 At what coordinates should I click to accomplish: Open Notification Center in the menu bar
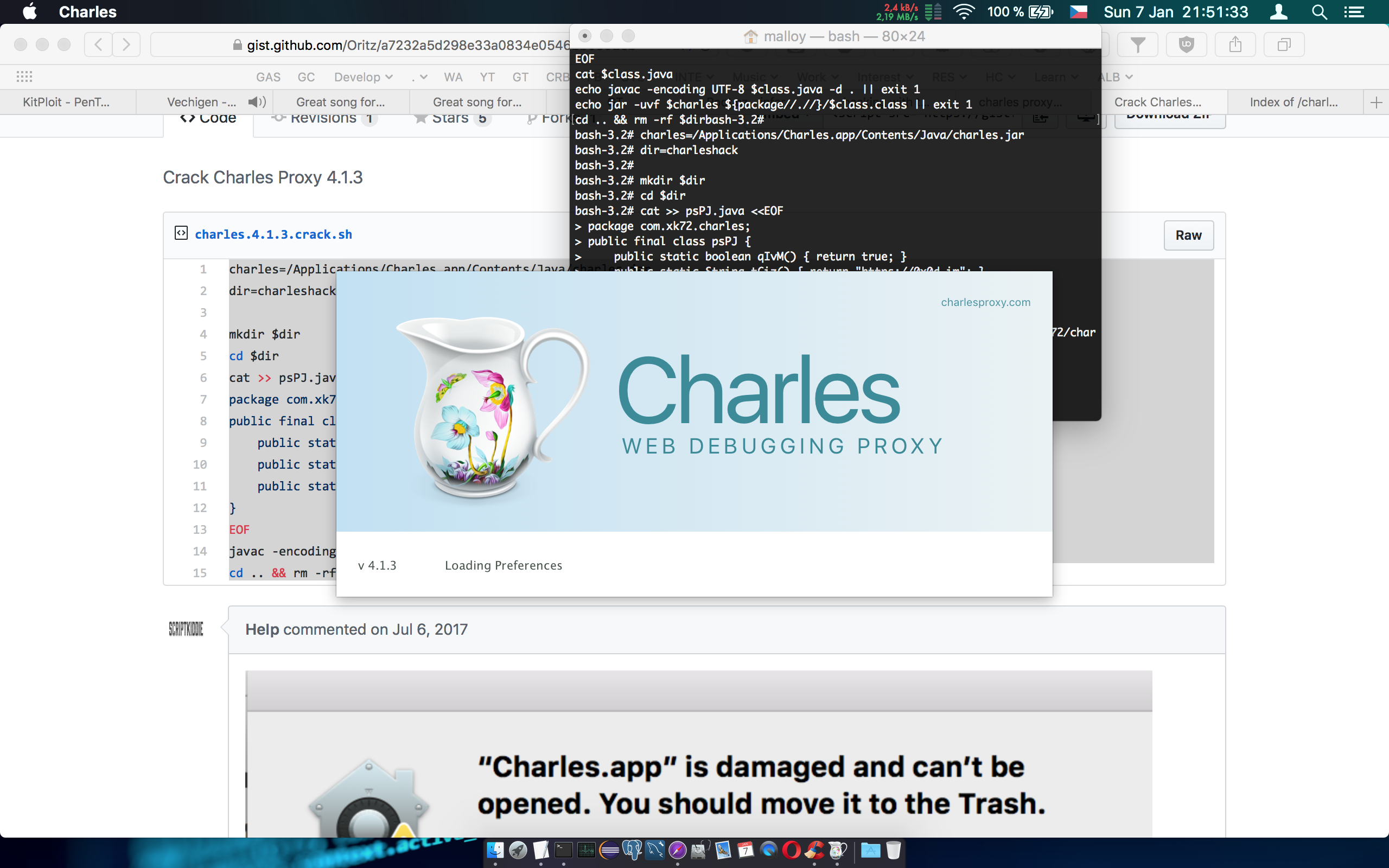pos(1355,12)
